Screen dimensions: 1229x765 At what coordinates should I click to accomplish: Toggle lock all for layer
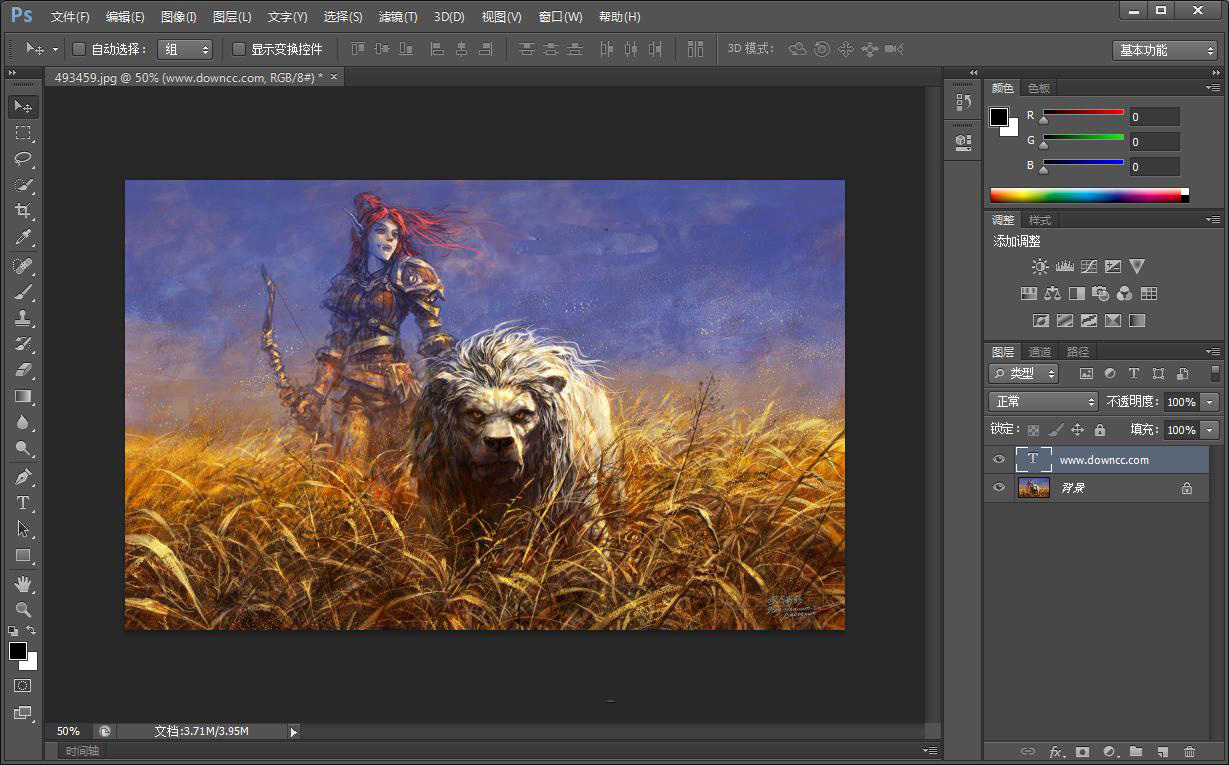(x=1100, y=430)
